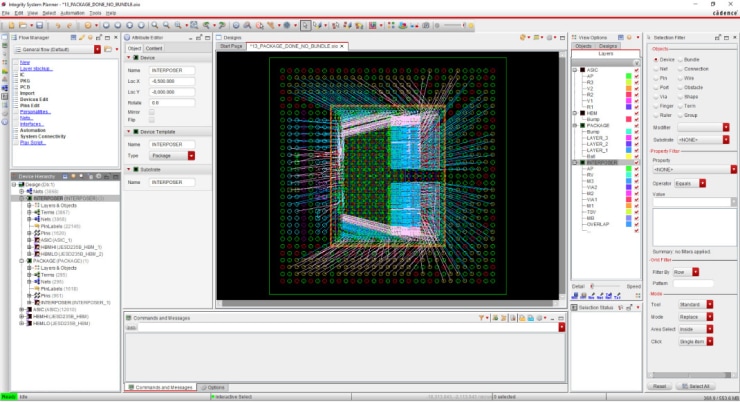The height and width of the screenshot is (402, 740).
Task: Click the Undo arrow in toolbar
Action: point(59,24)
